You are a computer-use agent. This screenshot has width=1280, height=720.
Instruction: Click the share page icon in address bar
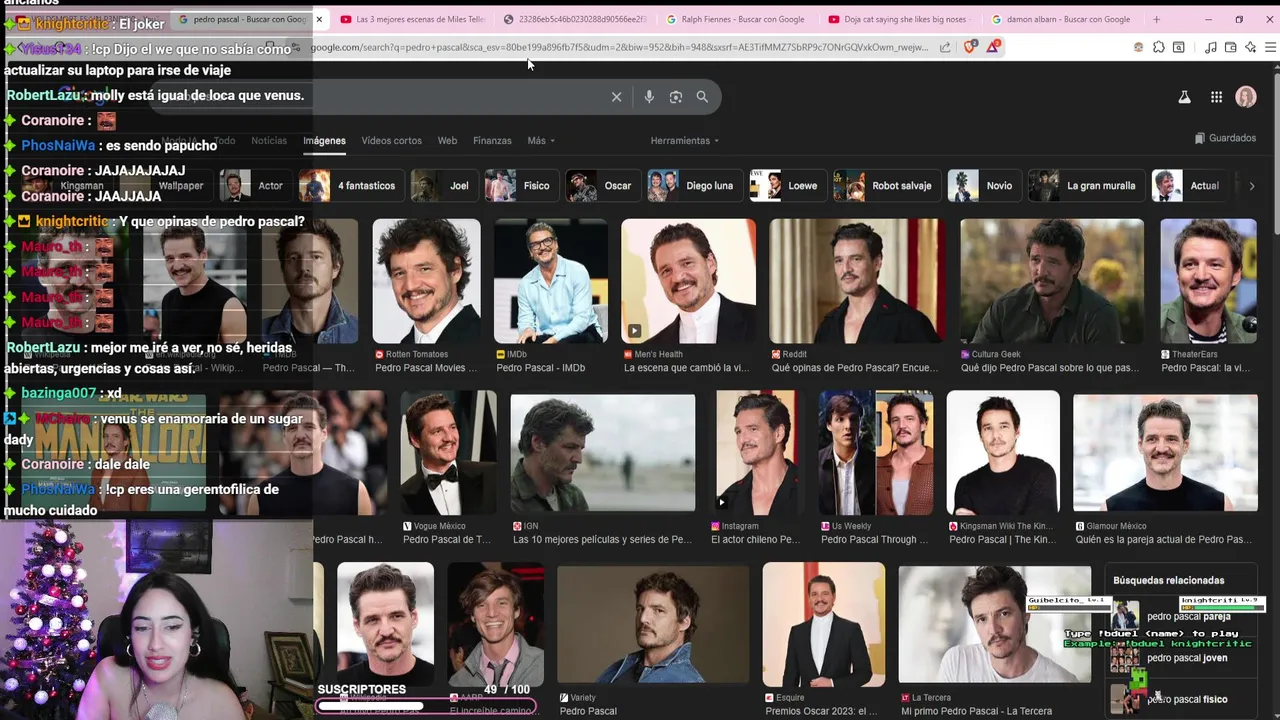point(945,47)
